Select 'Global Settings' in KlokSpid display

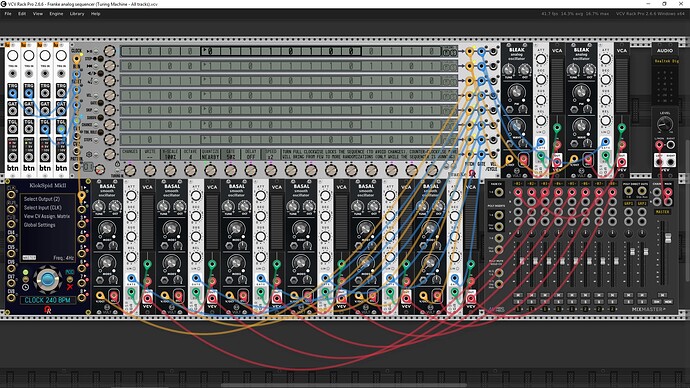(40, 225)
